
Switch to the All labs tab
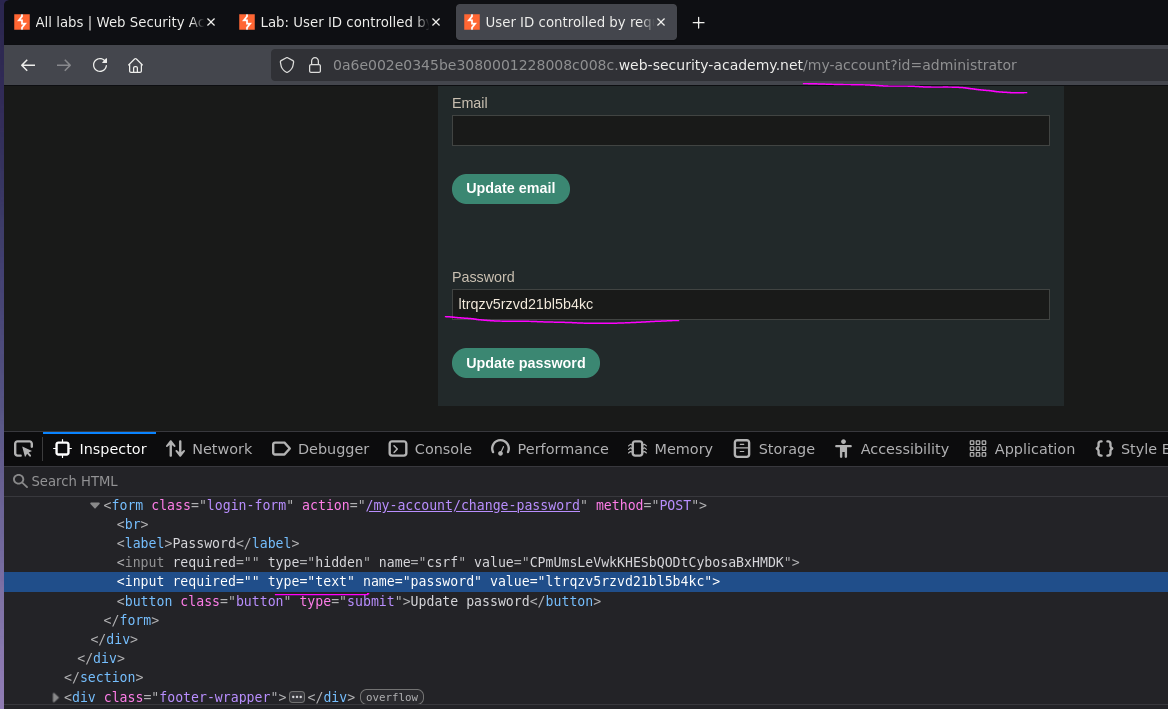pyautogui.click(x=115, y=22)
